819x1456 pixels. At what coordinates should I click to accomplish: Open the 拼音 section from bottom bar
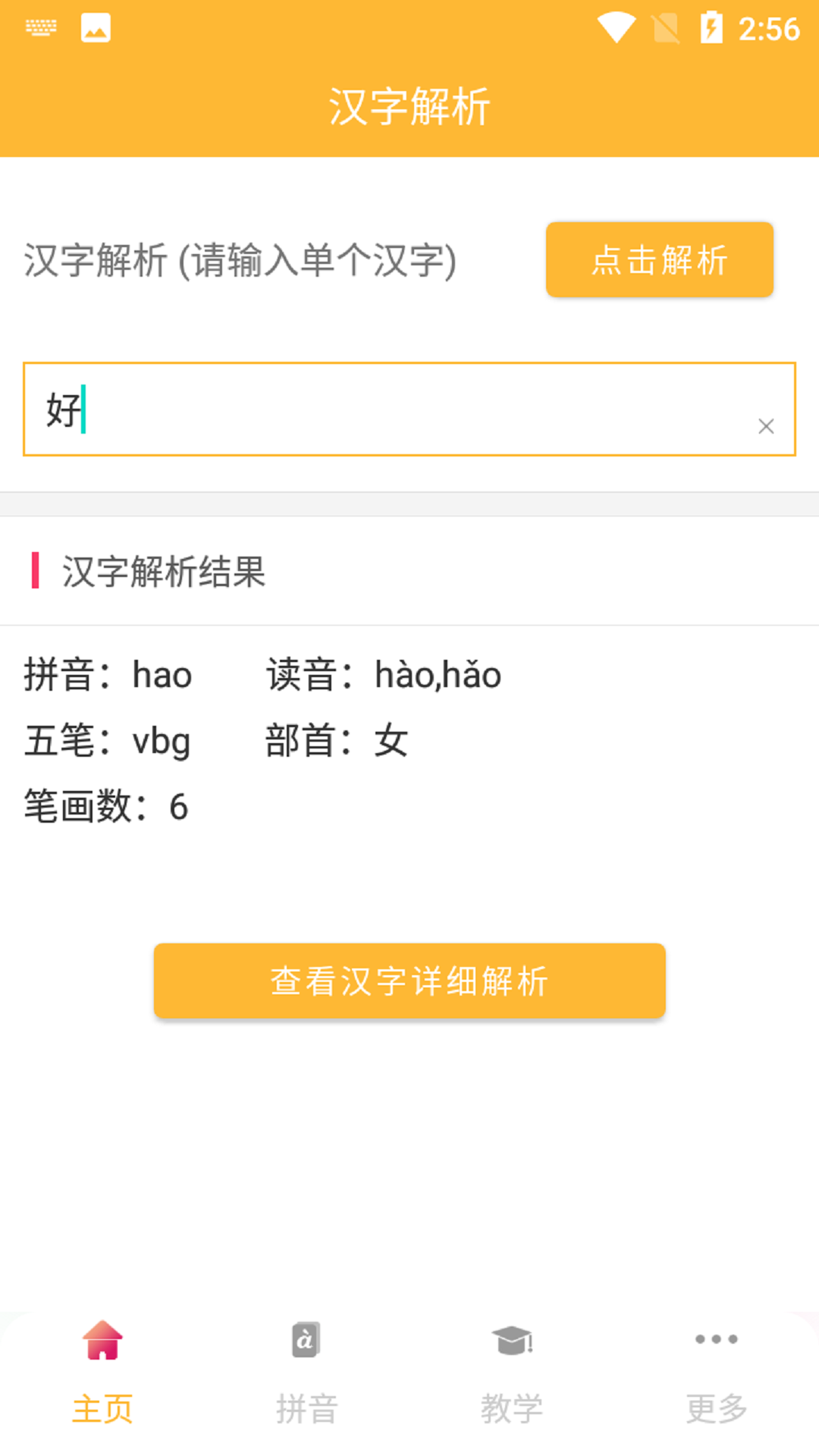click(306, 1407)
